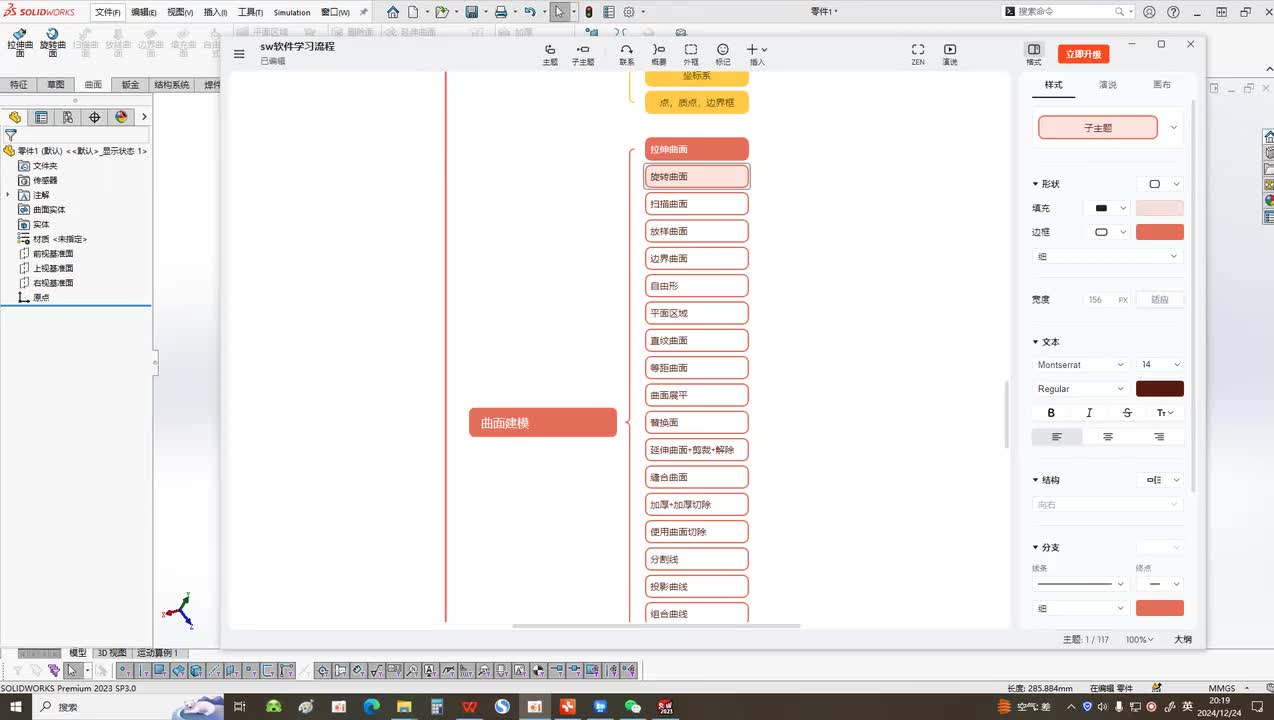Select the 曲面建模 main topic node
Screen dimensions: 1274x720
543,423
